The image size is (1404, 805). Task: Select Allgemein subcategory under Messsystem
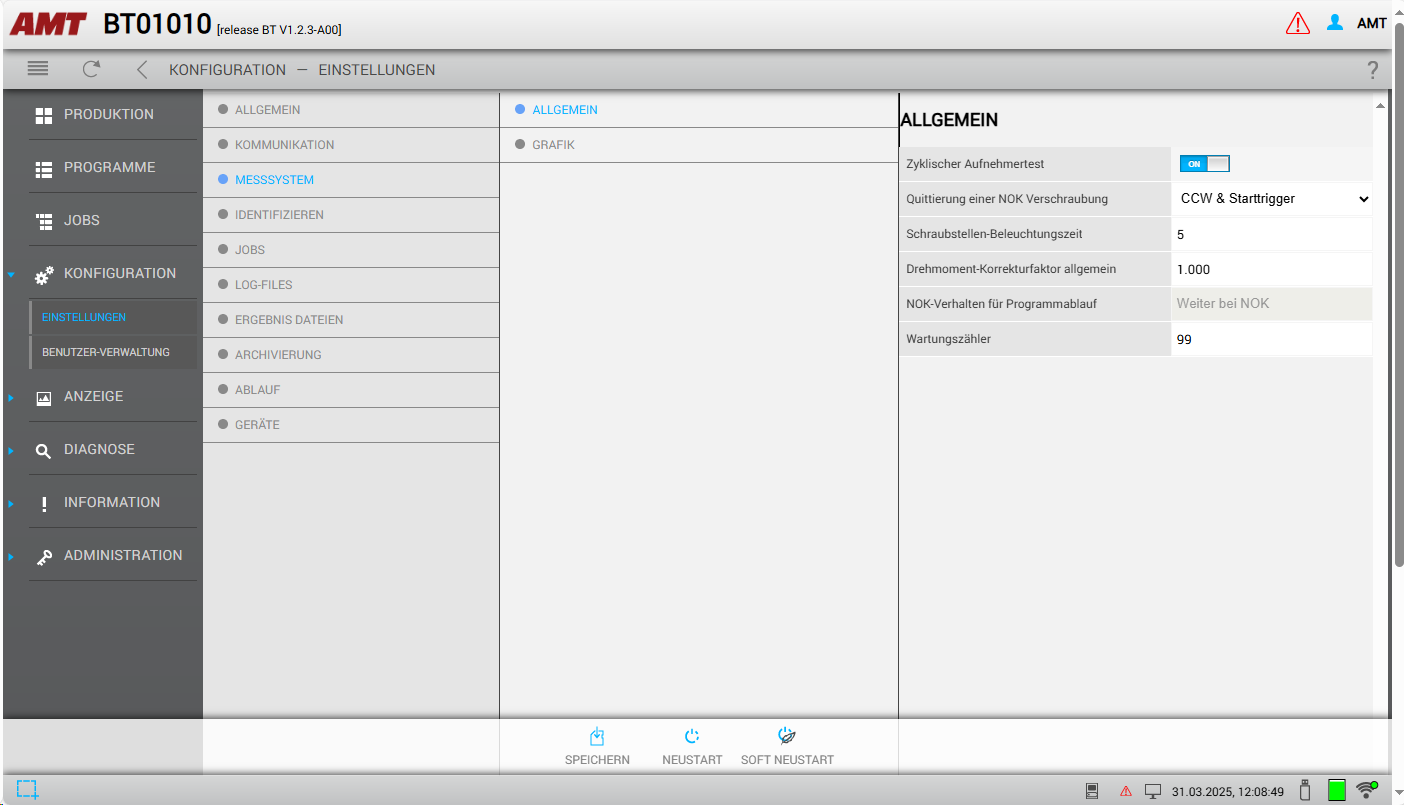699,110
